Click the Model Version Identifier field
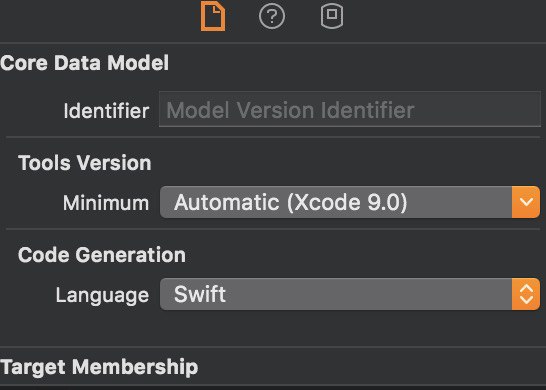Viewport: 546px width, 390px height. [x=350, y=110]
